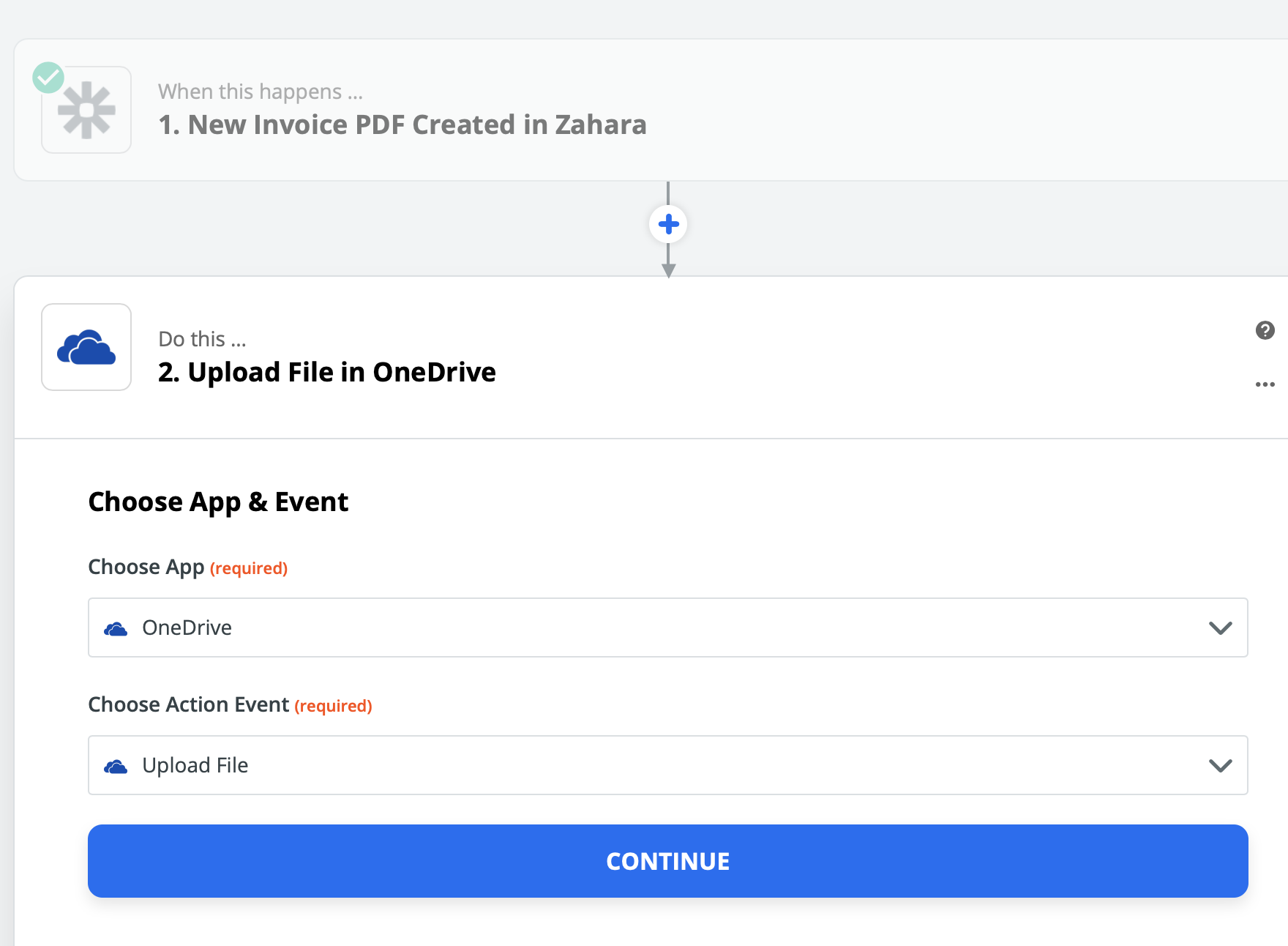Click the Zapier trigger app icon
1288x946 pixels.
(x=86, y=110)
